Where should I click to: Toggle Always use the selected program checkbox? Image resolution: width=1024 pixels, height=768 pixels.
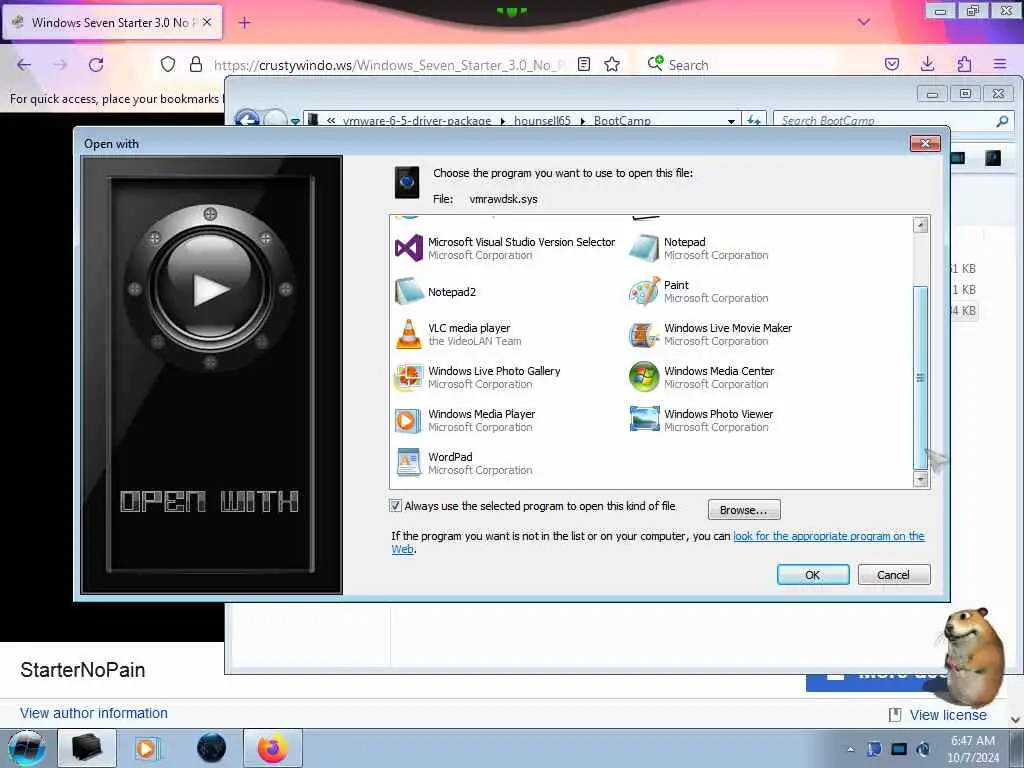pos(395,506)
